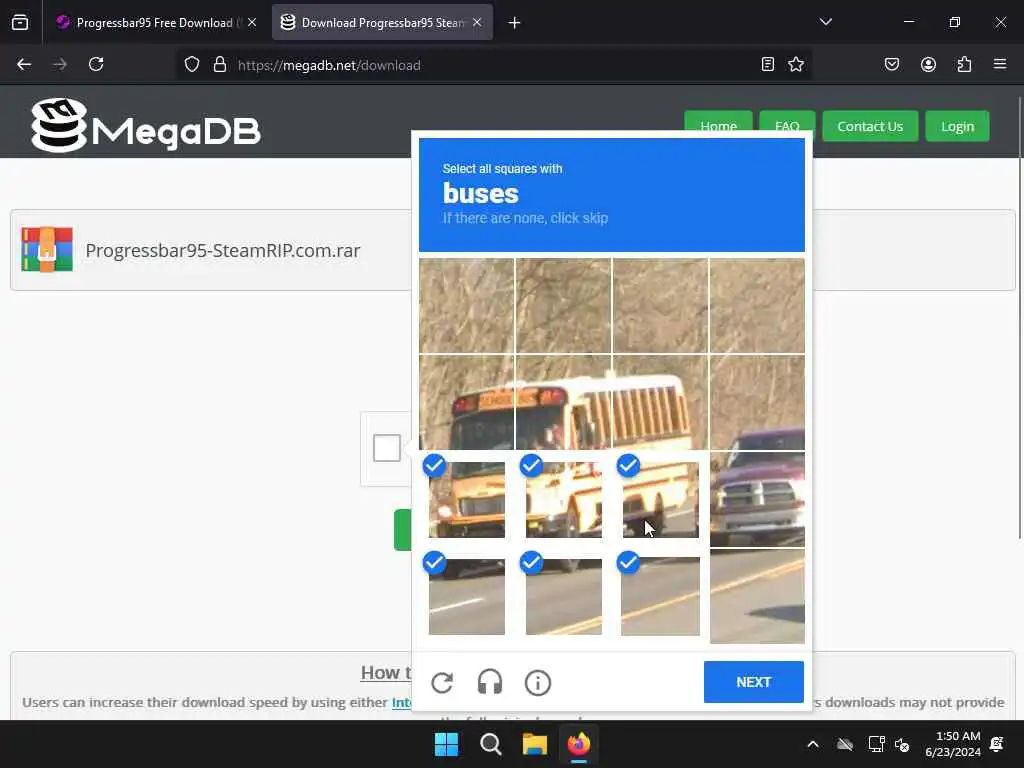
Task: Deselect bottom road tile below bus middle
Action: [x=564, y=596]
